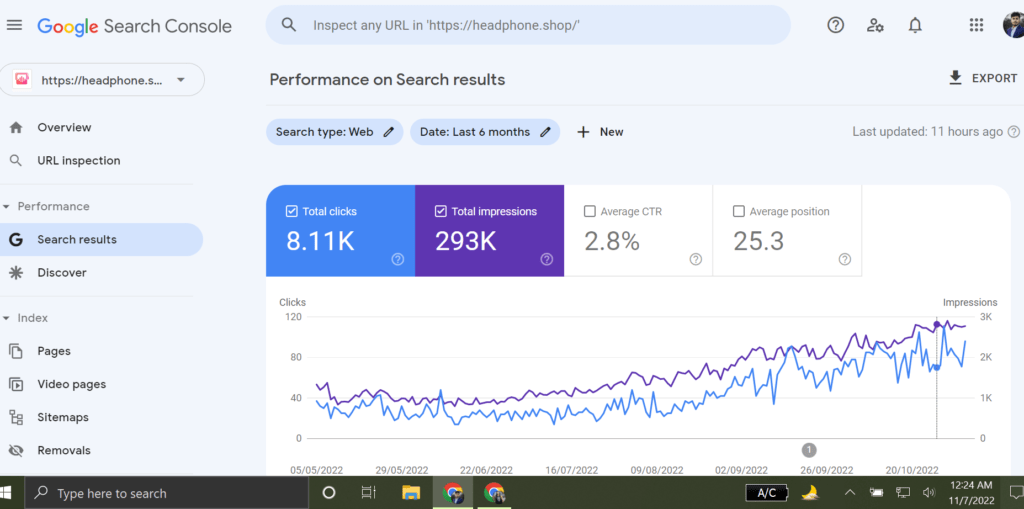1024x509 pixels.
Task: Open the taskbar clock showing 12:24 AM
Action: click(972, 493)
